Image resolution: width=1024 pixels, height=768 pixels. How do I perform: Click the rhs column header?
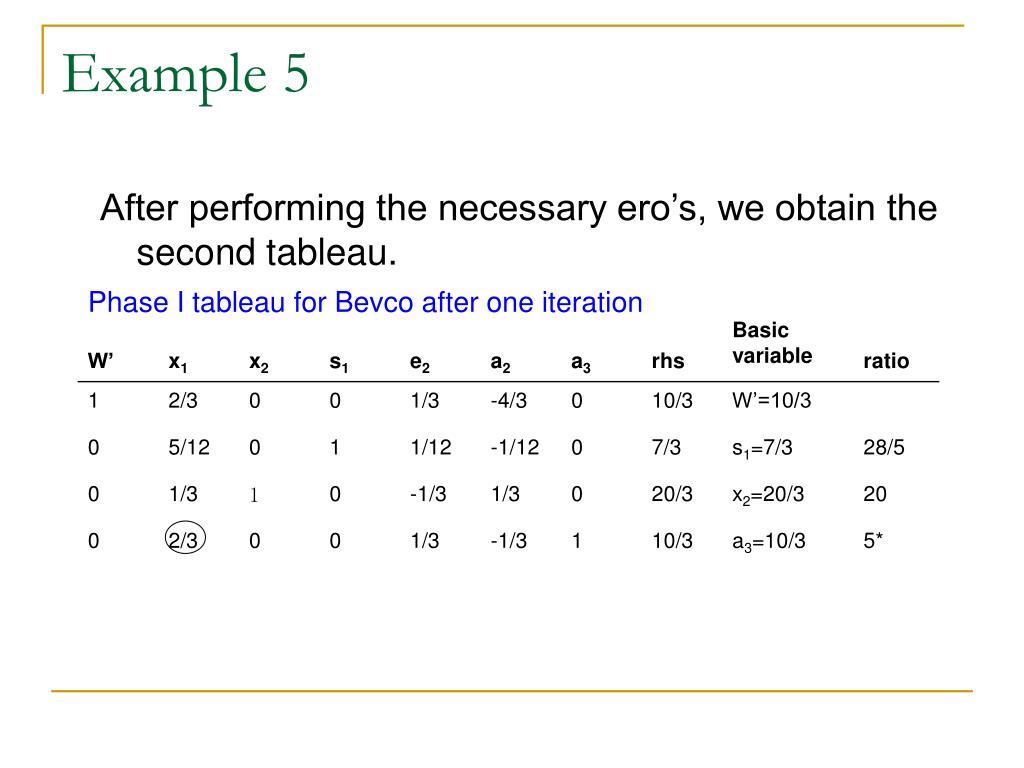667,361
